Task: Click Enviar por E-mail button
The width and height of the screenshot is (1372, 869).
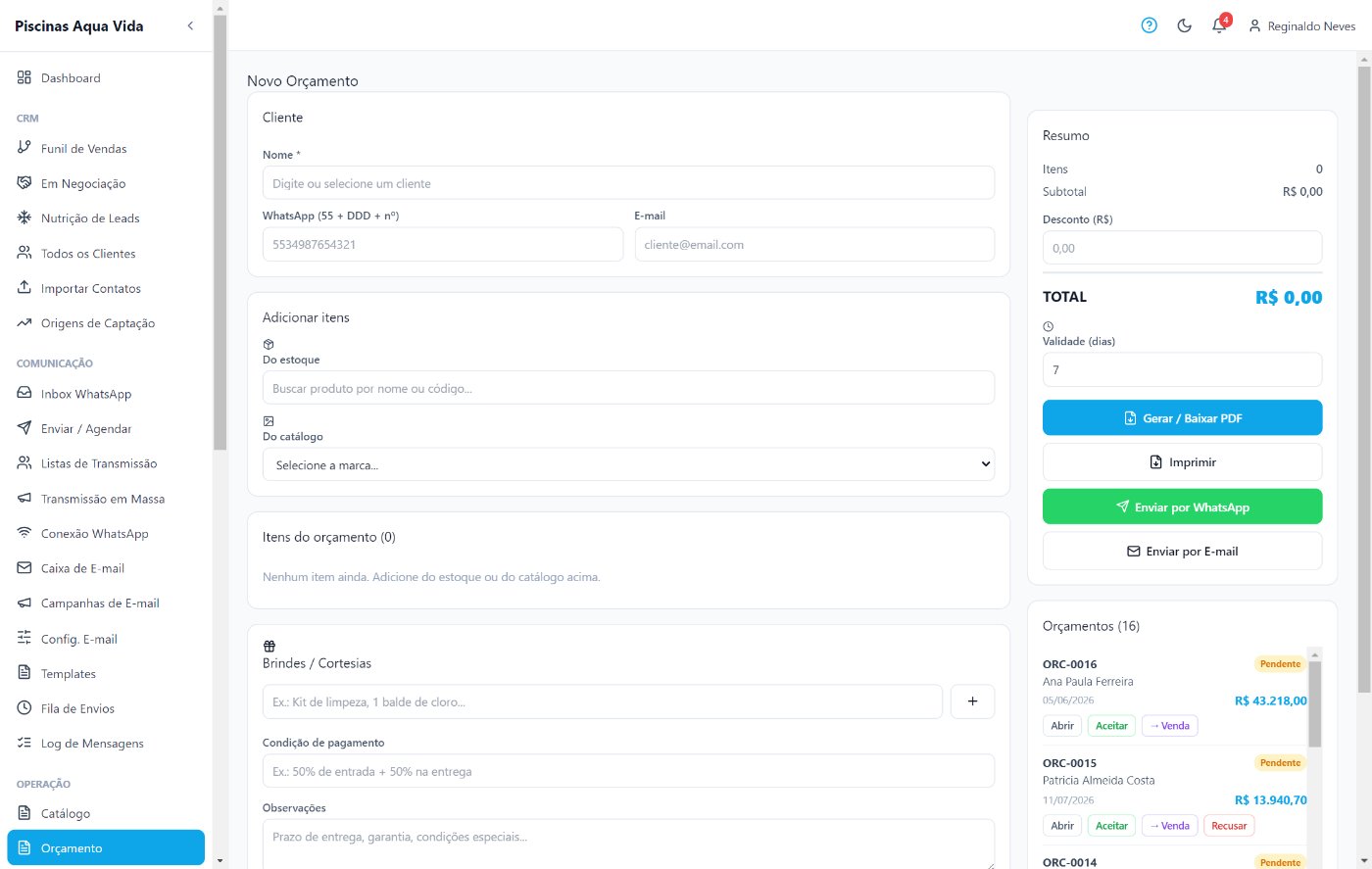Action: [x=1182, y=551]
